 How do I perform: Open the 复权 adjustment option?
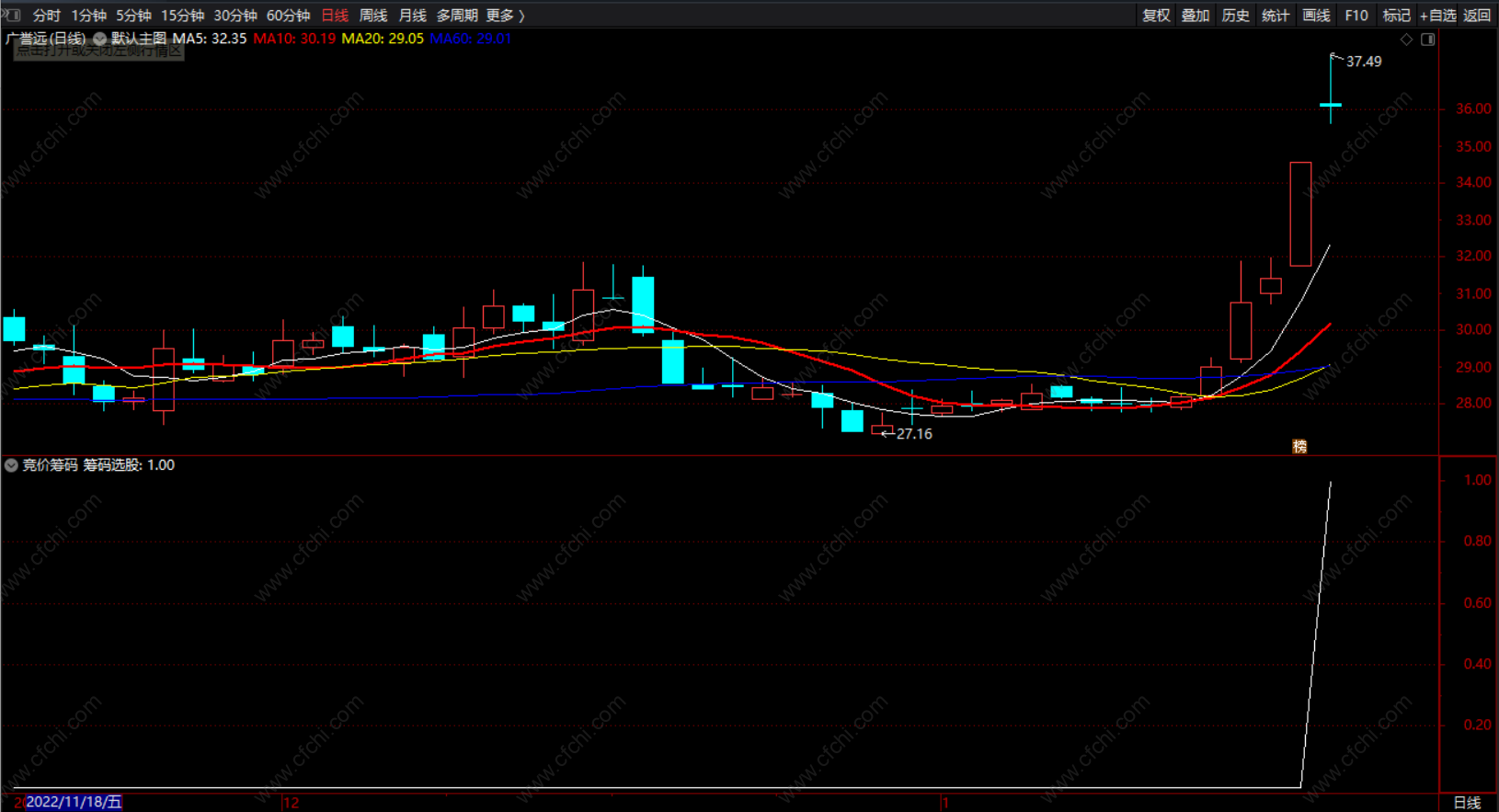coord(1156,16)
